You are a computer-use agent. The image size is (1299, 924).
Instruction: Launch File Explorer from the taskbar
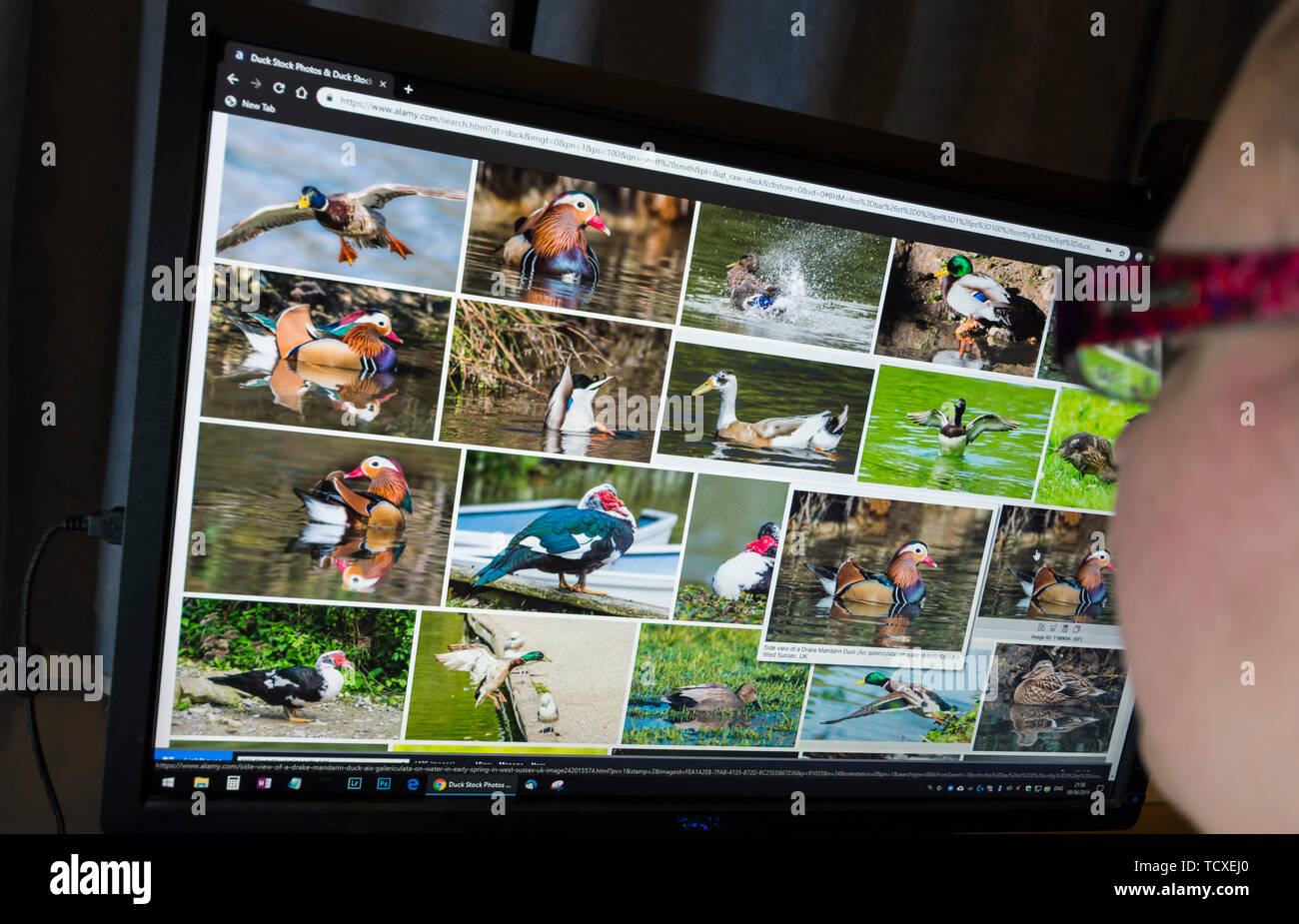tap(201, 782)
